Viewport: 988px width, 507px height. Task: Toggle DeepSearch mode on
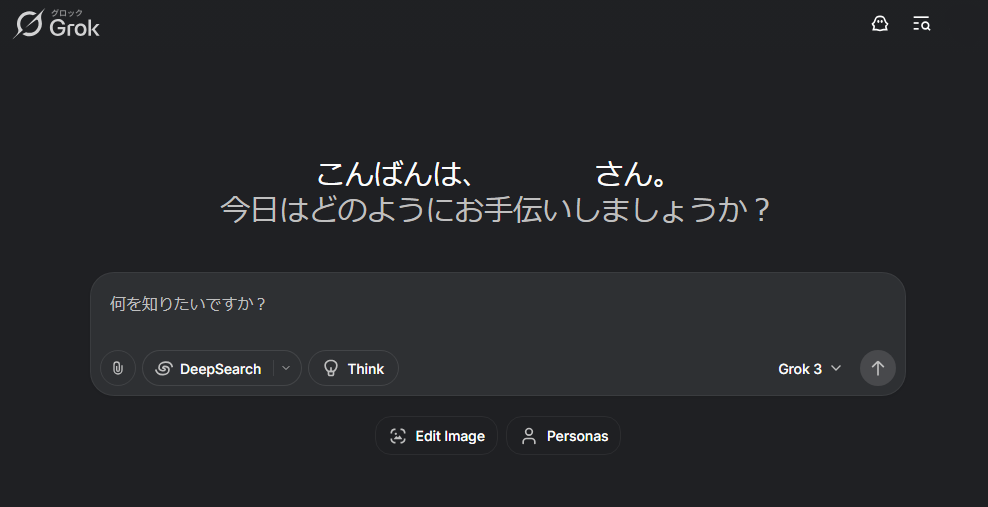click(x=209, y=368)
